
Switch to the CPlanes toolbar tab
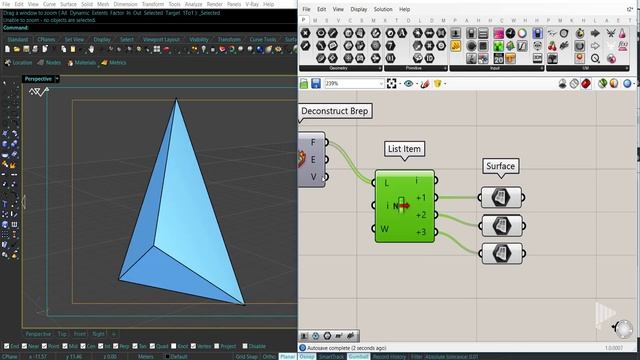click(46, 40)
